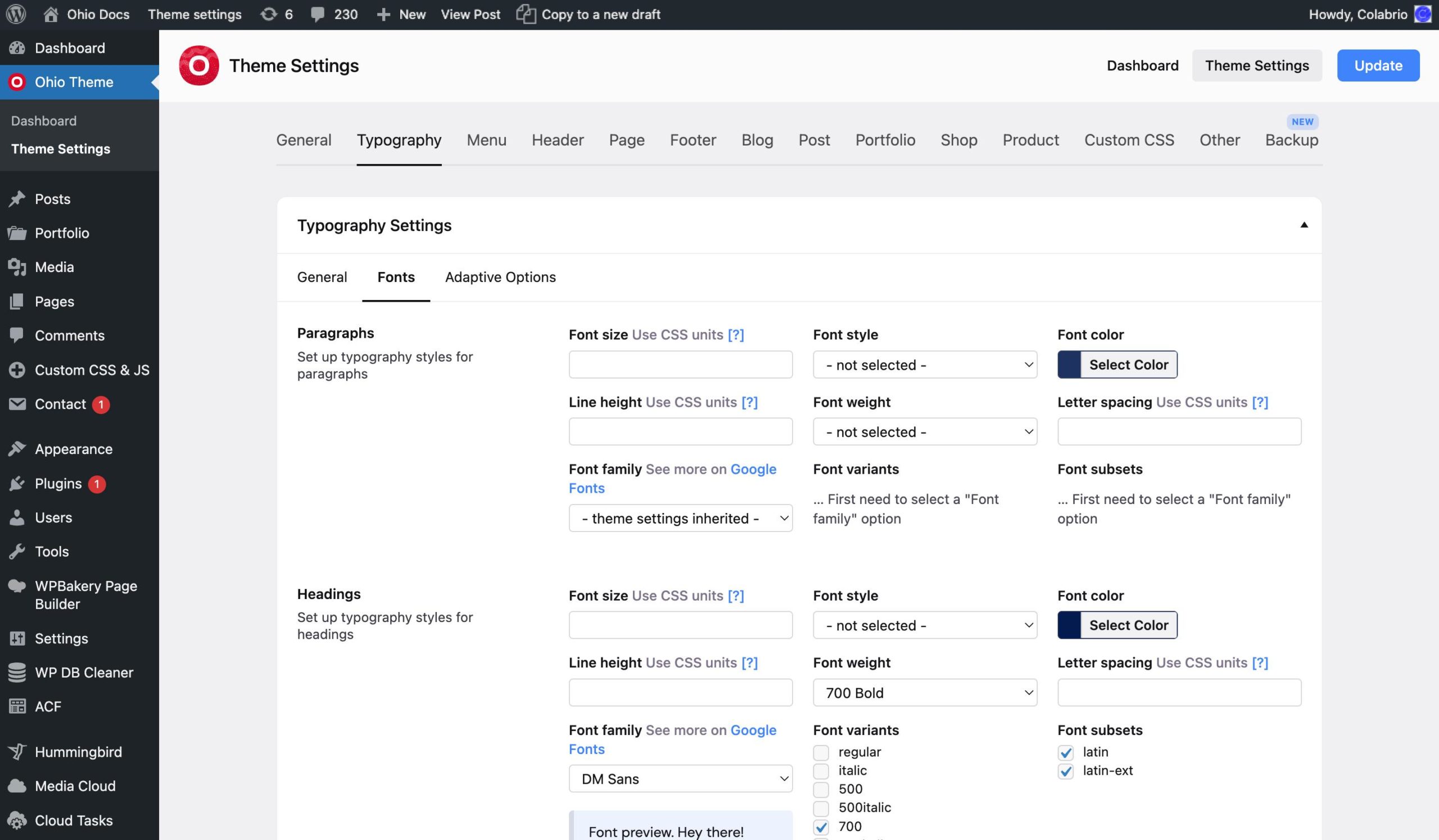Image resolution: width=1439 pixels, height=840 pixels.
Task: Click the Paragraphs Letter spacing input
Action: pyautogui.click(x=1179, y=432)
